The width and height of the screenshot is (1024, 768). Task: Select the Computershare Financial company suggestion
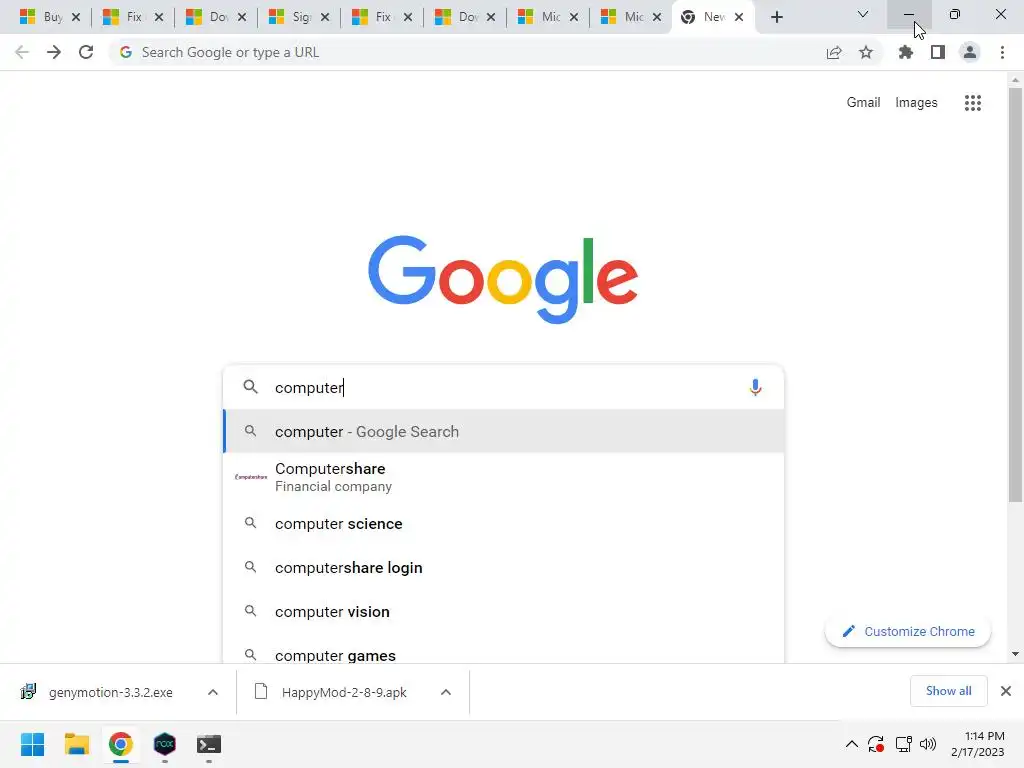504,477
